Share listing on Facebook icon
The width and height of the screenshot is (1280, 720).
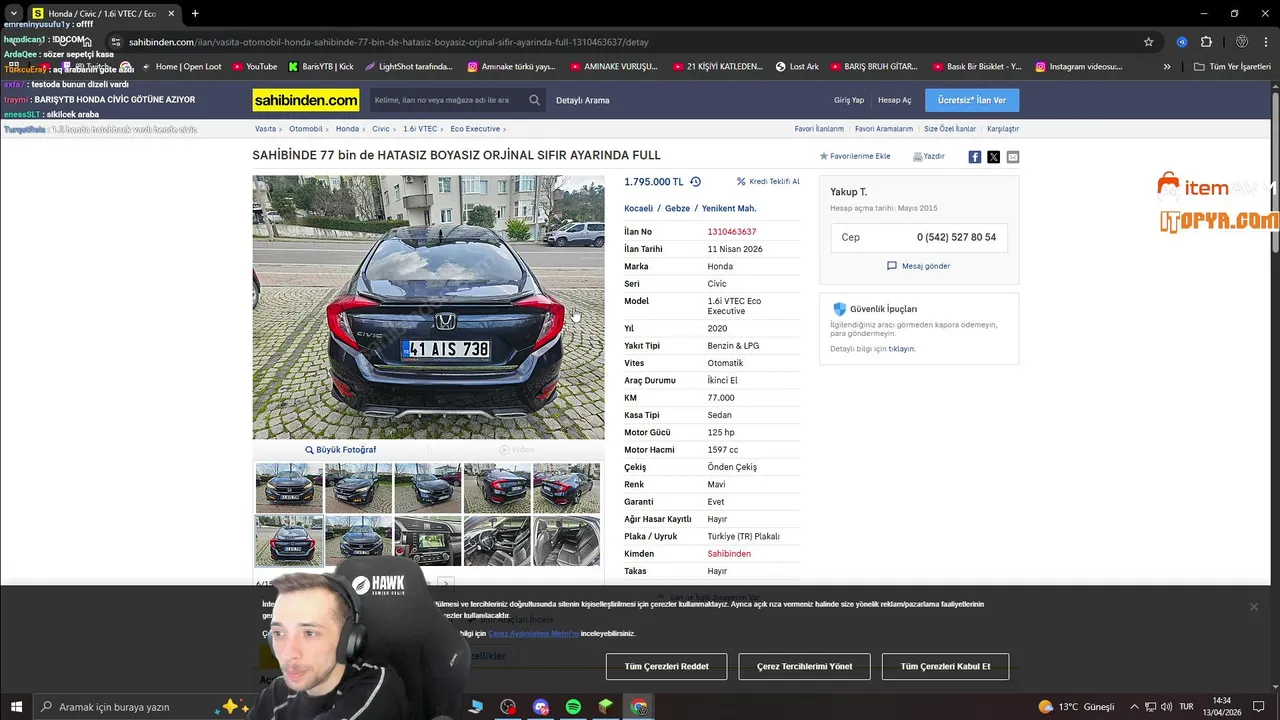[x=975, y=157]
